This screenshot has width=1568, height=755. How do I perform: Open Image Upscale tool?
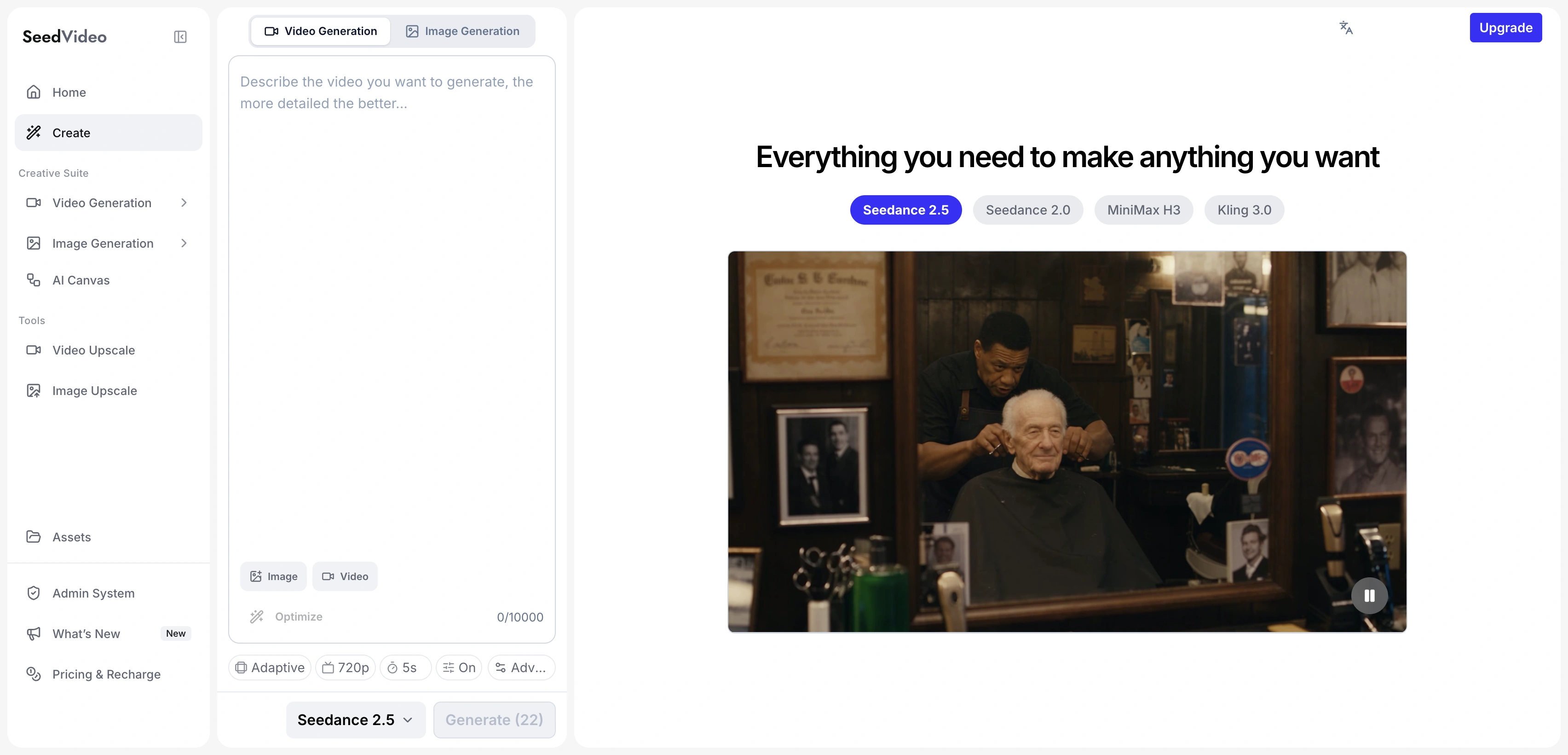108,391
